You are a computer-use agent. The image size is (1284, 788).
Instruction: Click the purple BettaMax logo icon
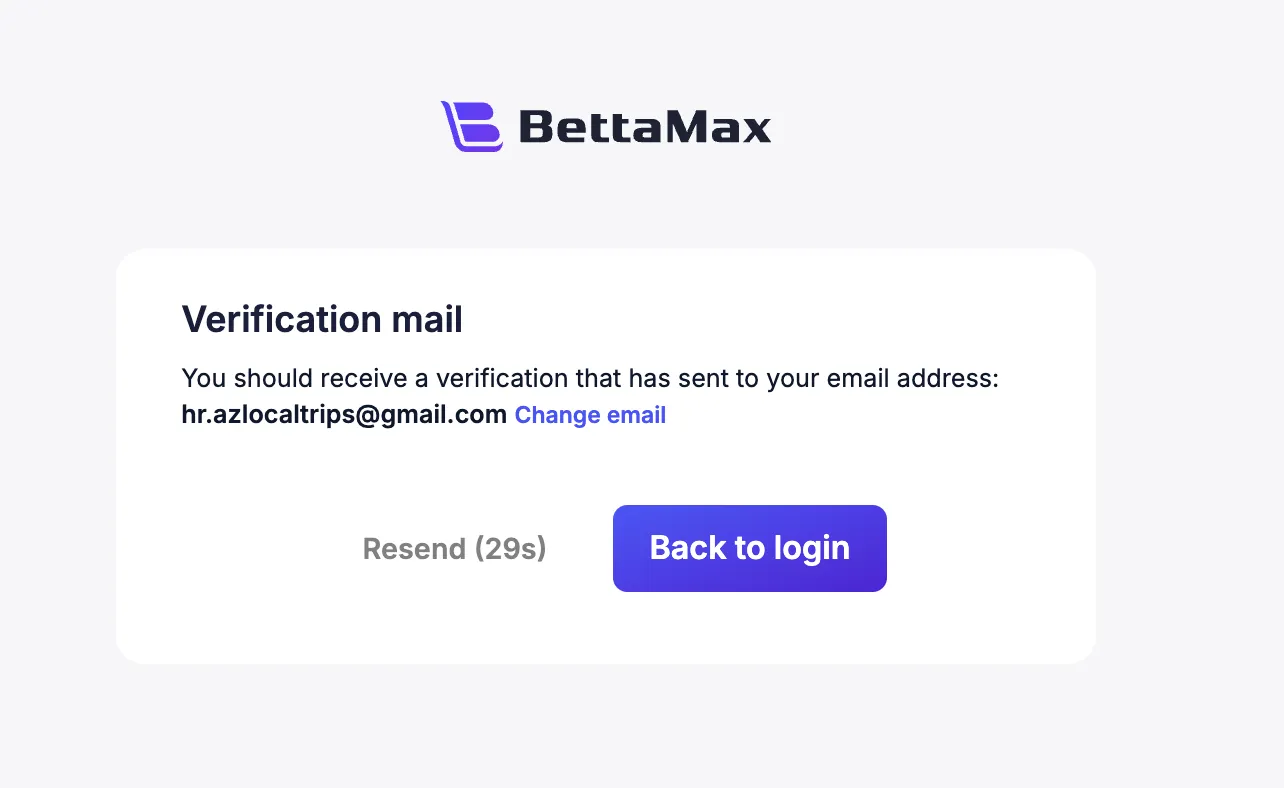tap(471, 126)
